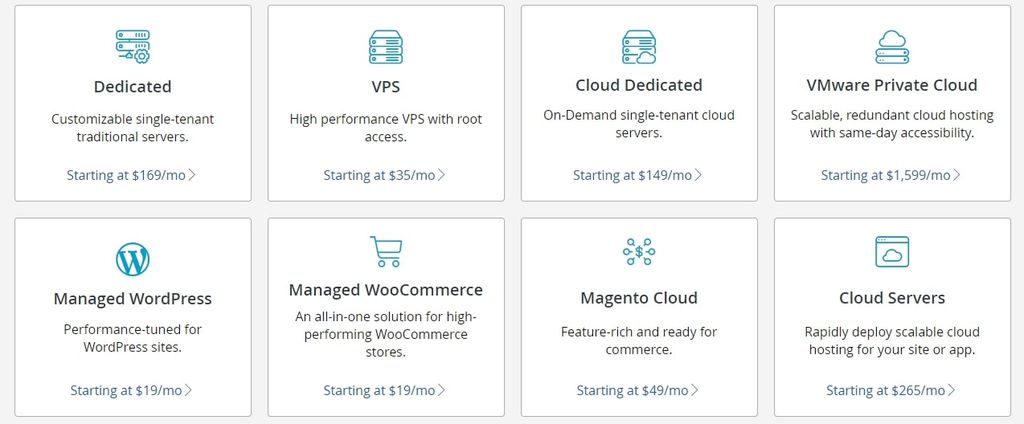Screen dimensions: 1024x424
Task: Click the Cloud Servers browser icon
Action: point(891,252)
